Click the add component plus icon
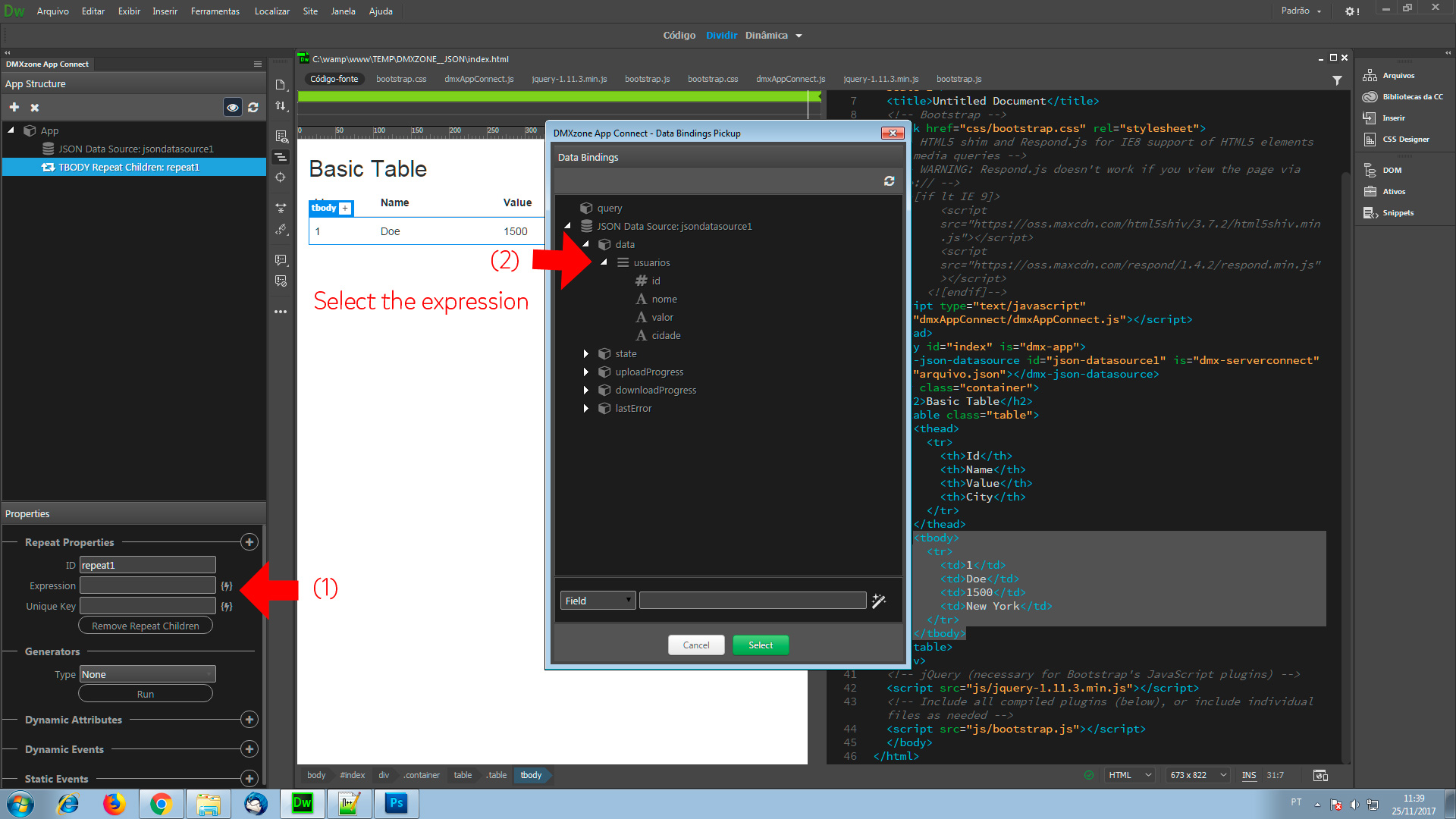 14,107
